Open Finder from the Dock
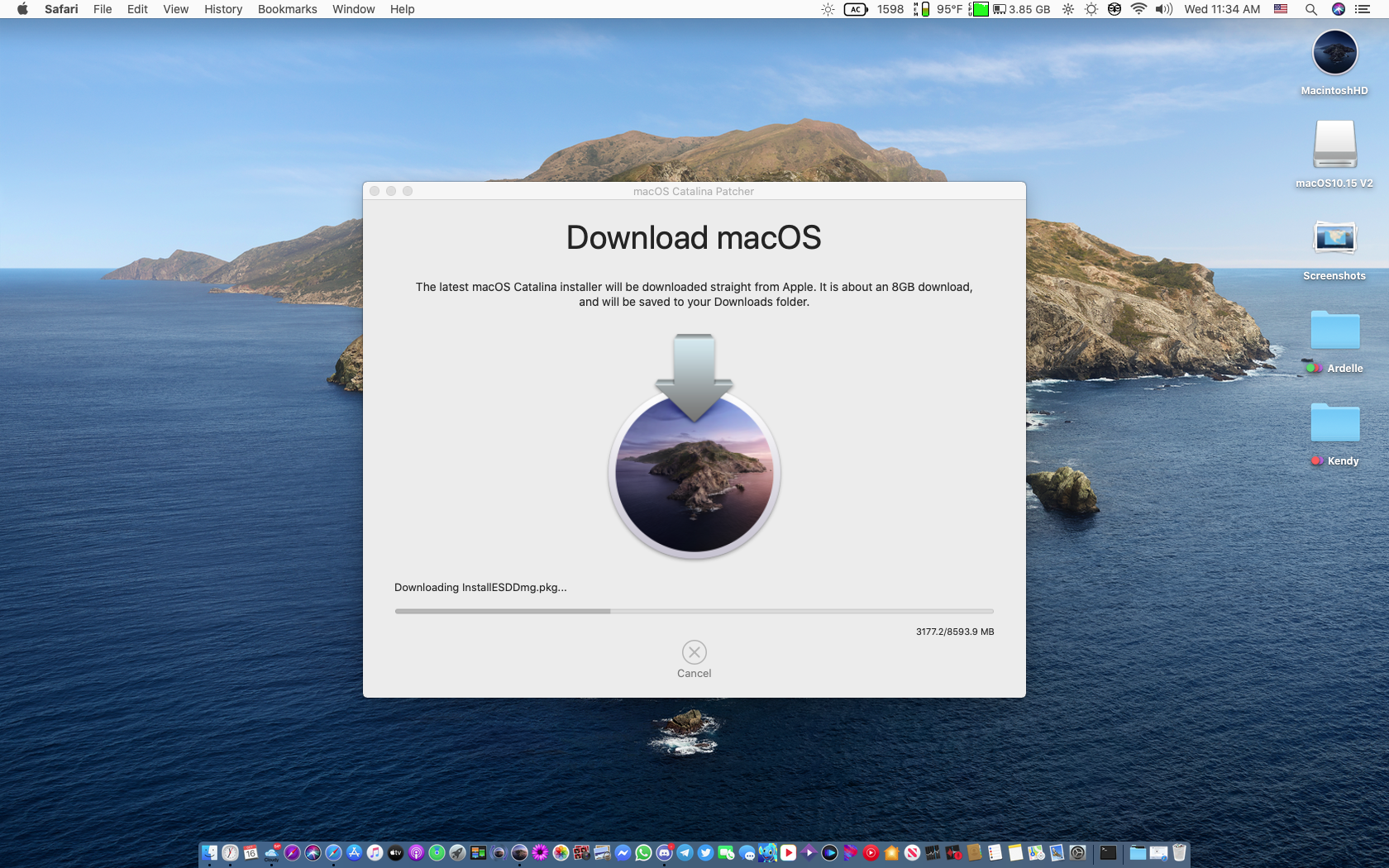This screenshot has width=1389, height=868. [x=209, y=853]
